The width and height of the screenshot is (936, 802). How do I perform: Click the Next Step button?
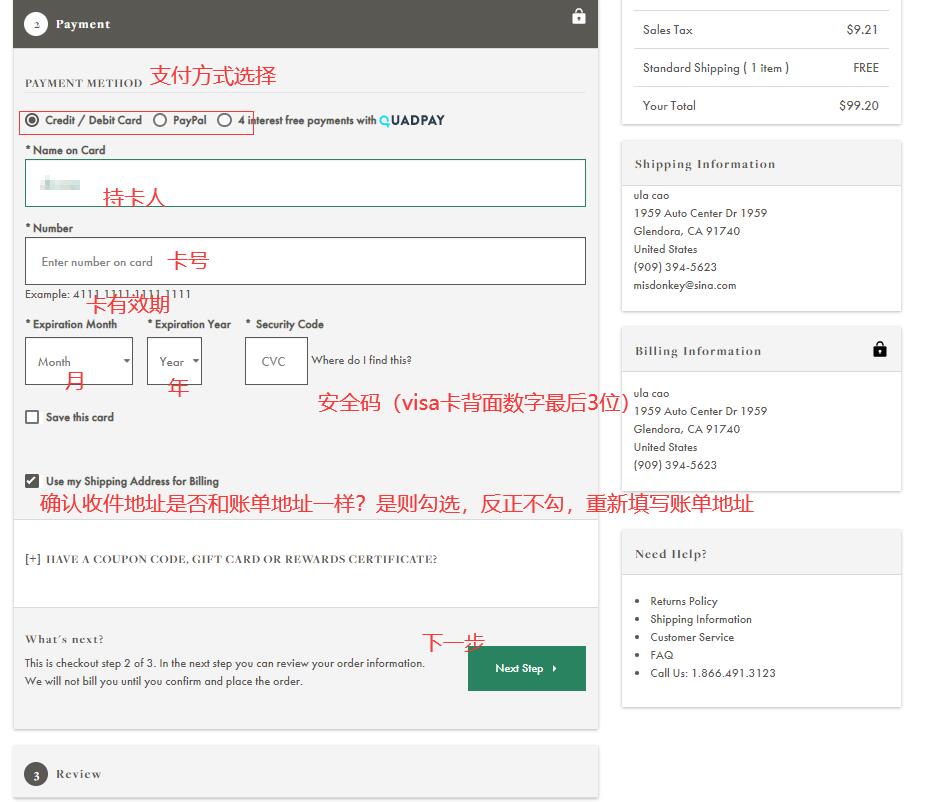526,668
